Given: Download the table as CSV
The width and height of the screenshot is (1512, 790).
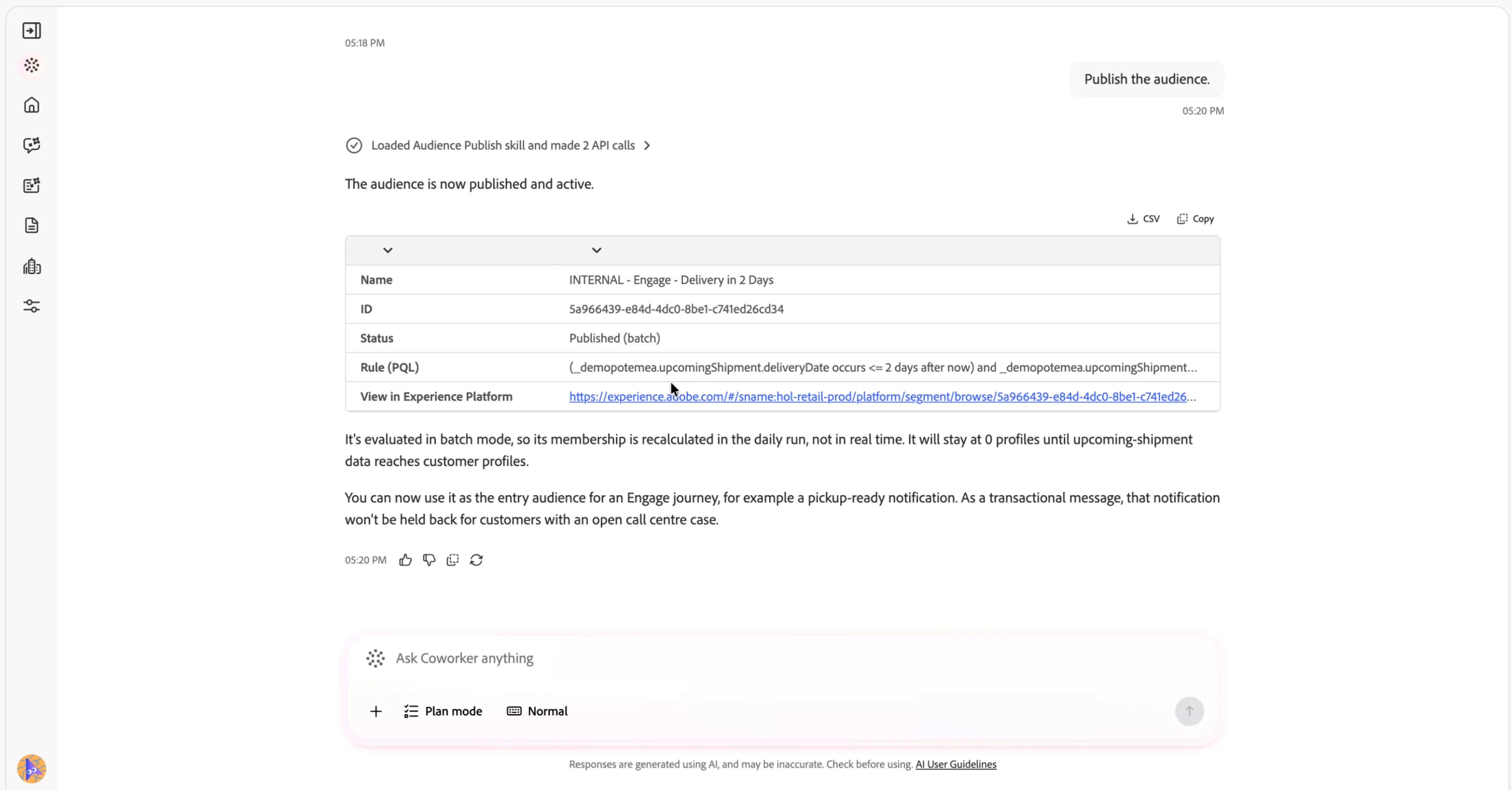Looking at the screenshot, I should tap(1143, 219).
